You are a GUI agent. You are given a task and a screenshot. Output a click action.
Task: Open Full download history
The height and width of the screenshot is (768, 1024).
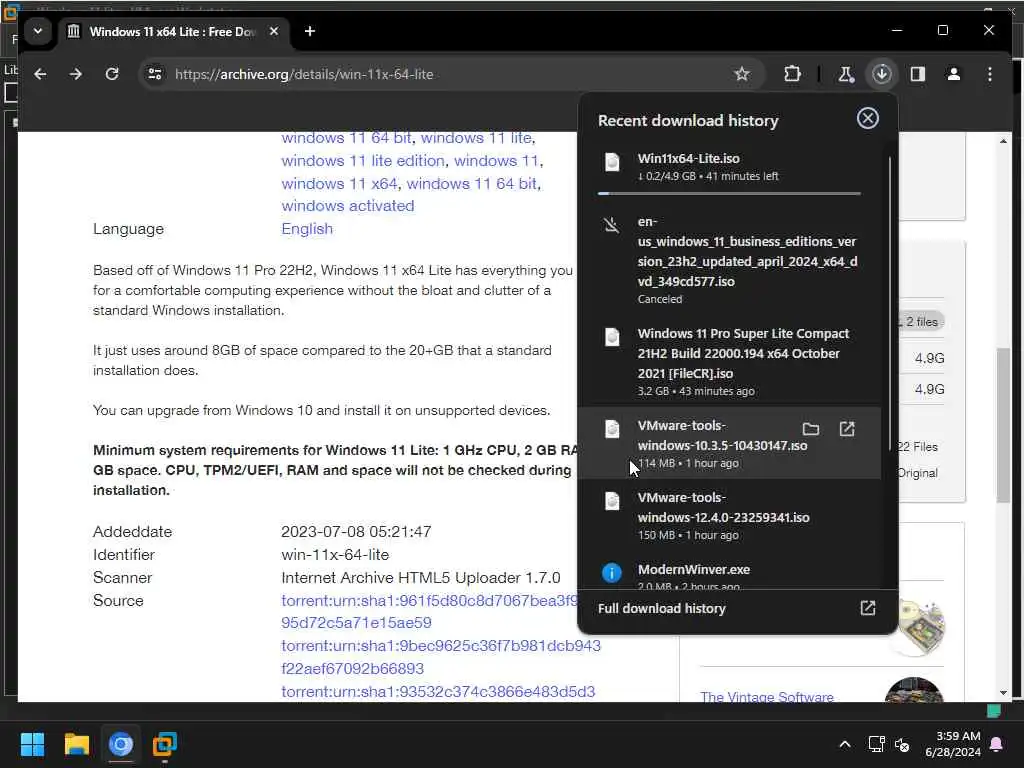737,608
